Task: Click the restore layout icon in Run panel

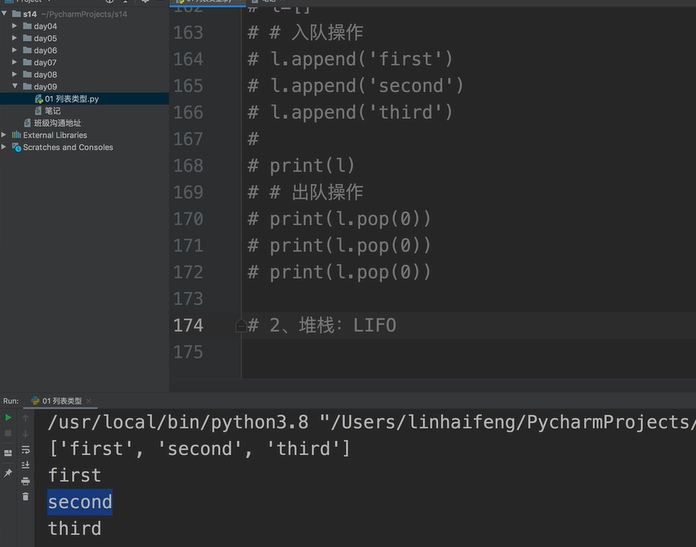Action: point(9,452)
